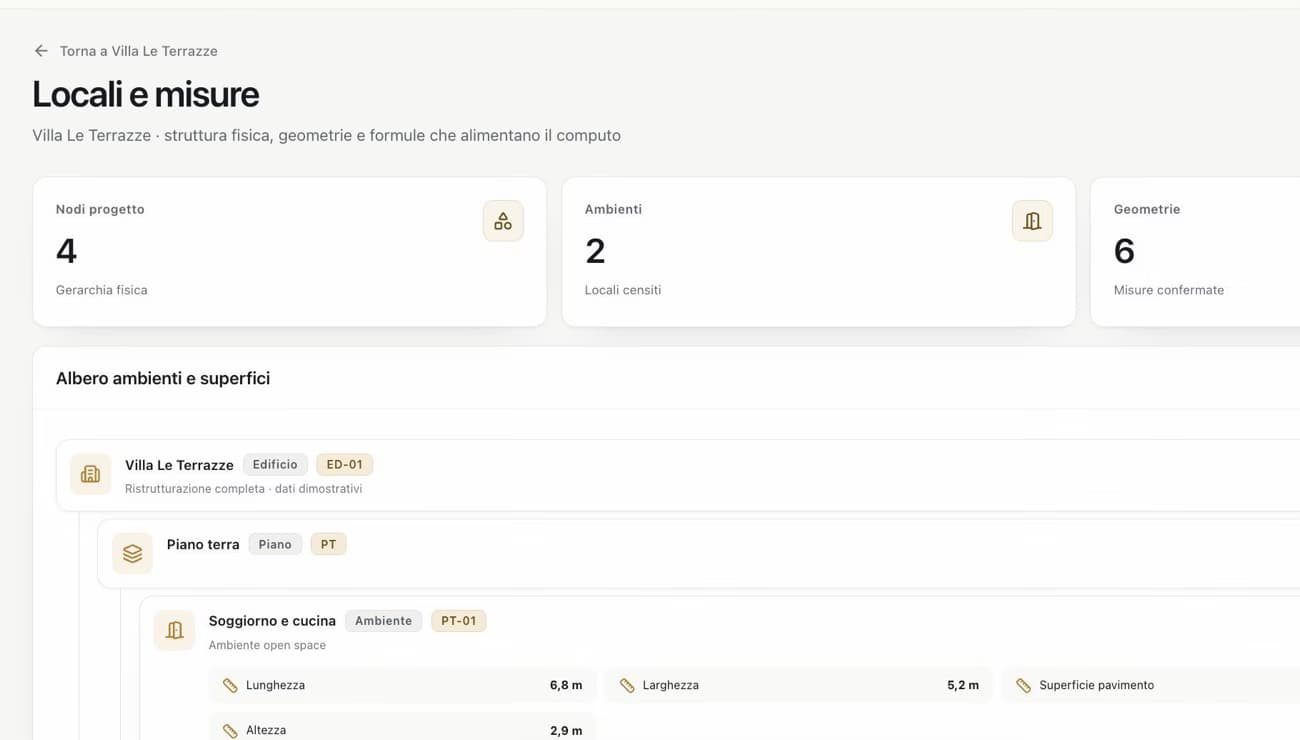This screenshot has width=1300, height=740.
Task: Click the Locali e misure page title
Action: point(146,94)
